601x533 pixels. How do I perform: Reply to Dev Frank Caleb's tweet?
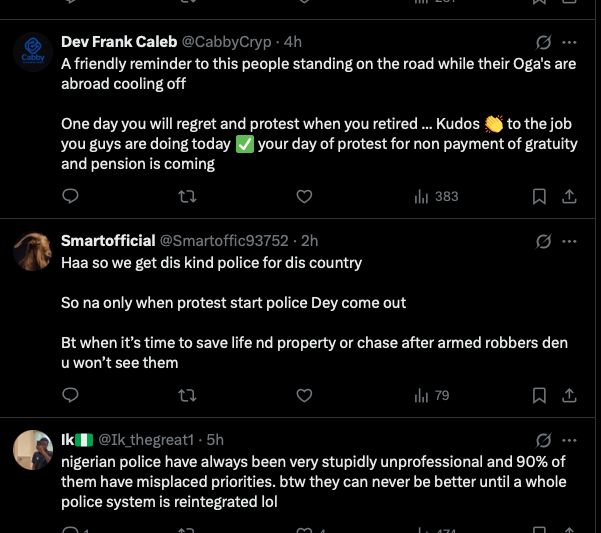pos(70,196)
